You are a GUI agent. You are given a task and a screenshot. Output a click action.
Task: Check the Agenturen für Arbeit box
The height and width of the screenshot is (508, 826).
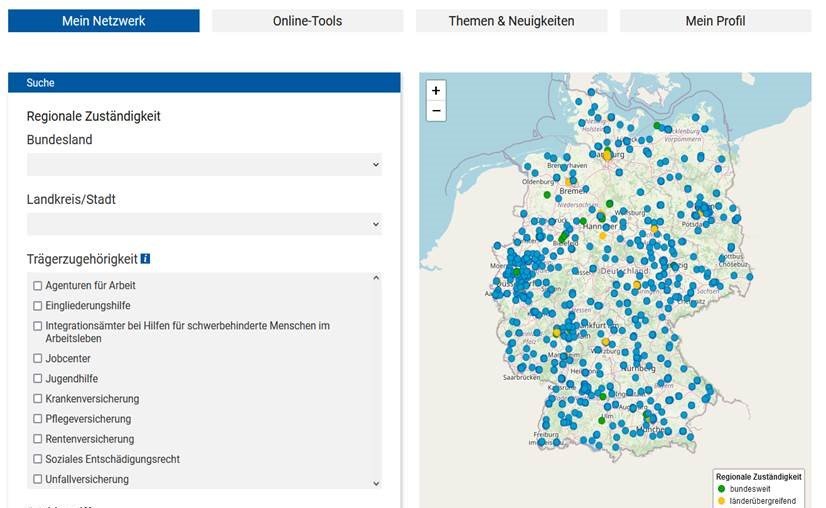[x=38, y=286]
